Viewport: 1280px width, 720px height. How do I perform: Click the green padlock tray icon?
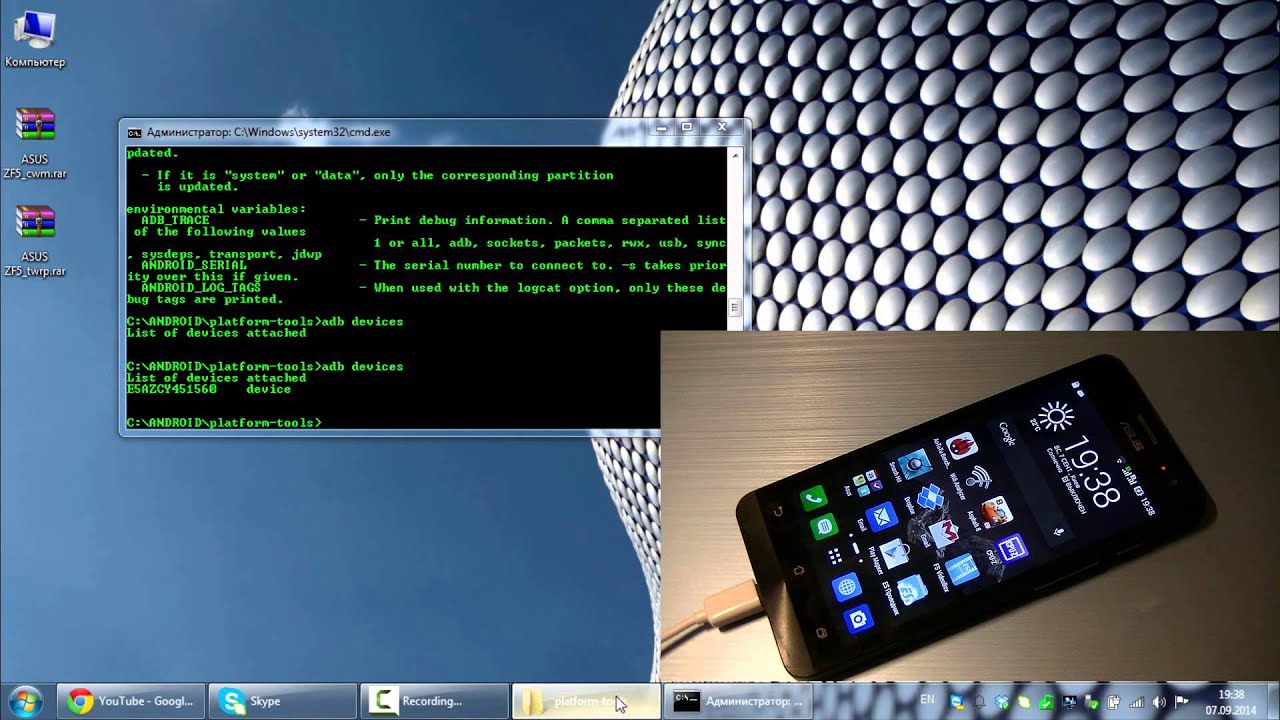1046,702
